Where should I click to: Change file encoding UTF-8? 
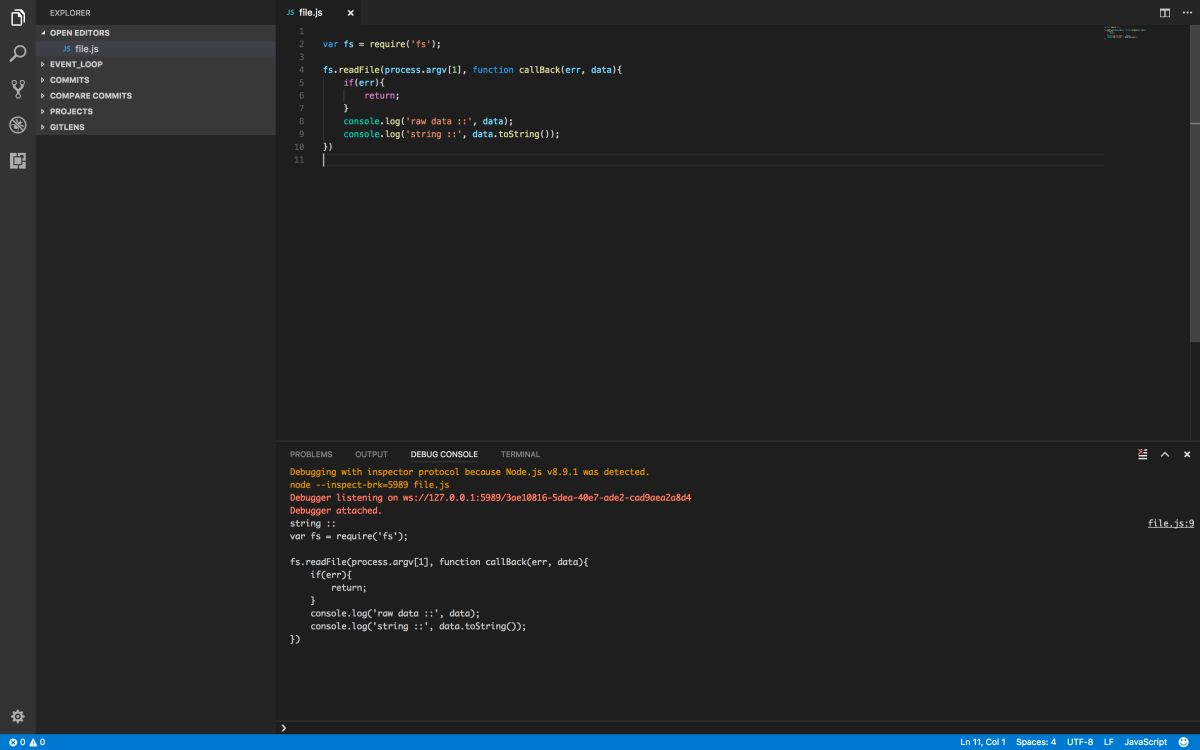point(1080,742)
